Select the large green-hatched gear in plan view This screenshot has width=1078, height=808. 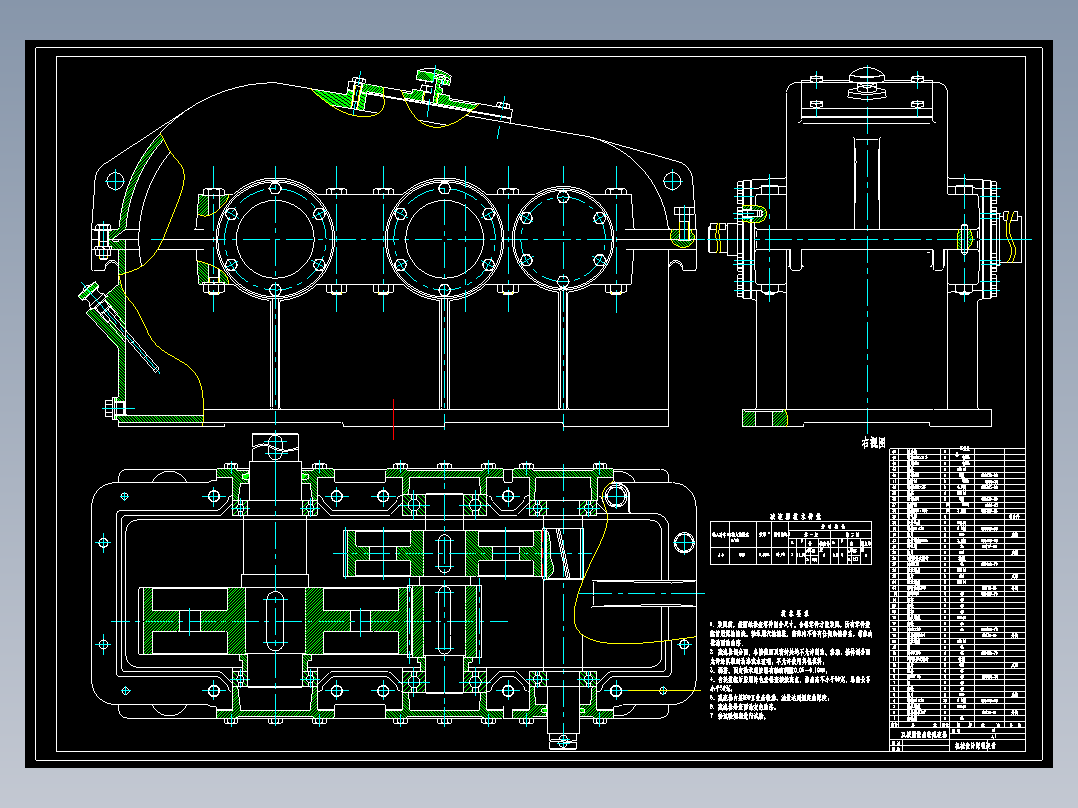tap(275, 620)
